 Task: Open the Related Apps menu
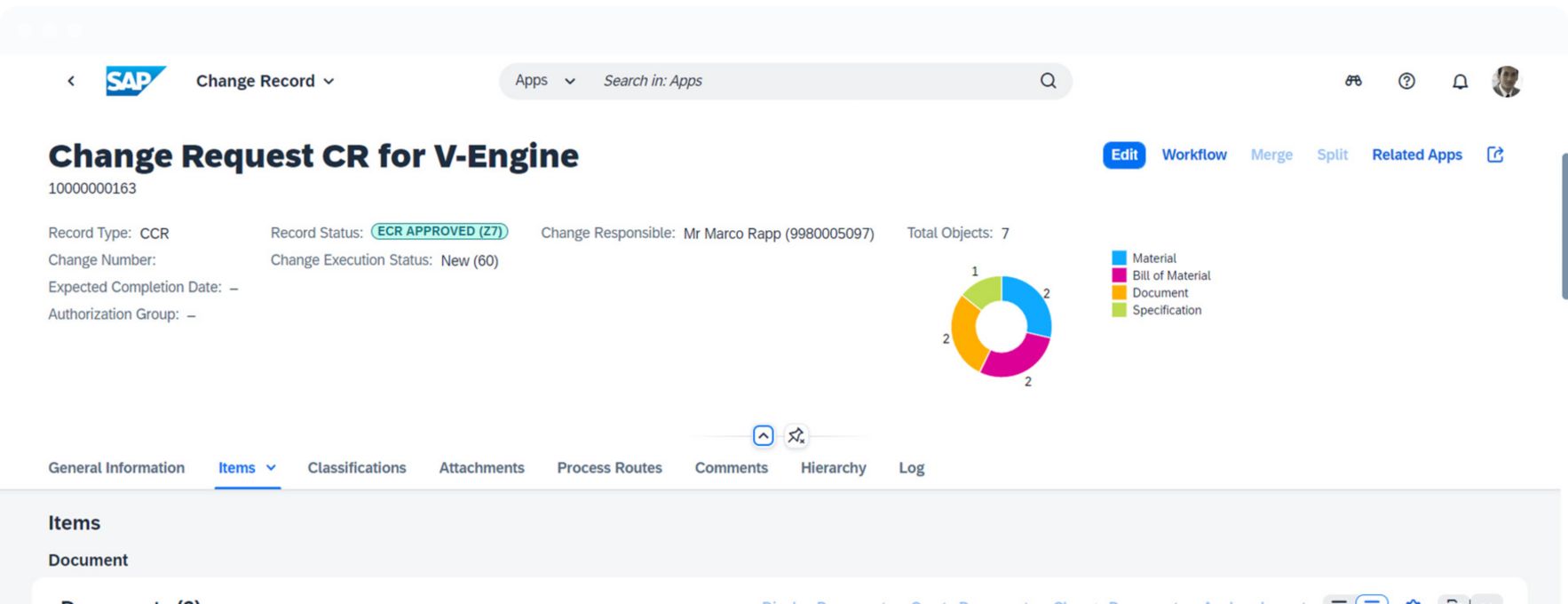pos(1416,155)
